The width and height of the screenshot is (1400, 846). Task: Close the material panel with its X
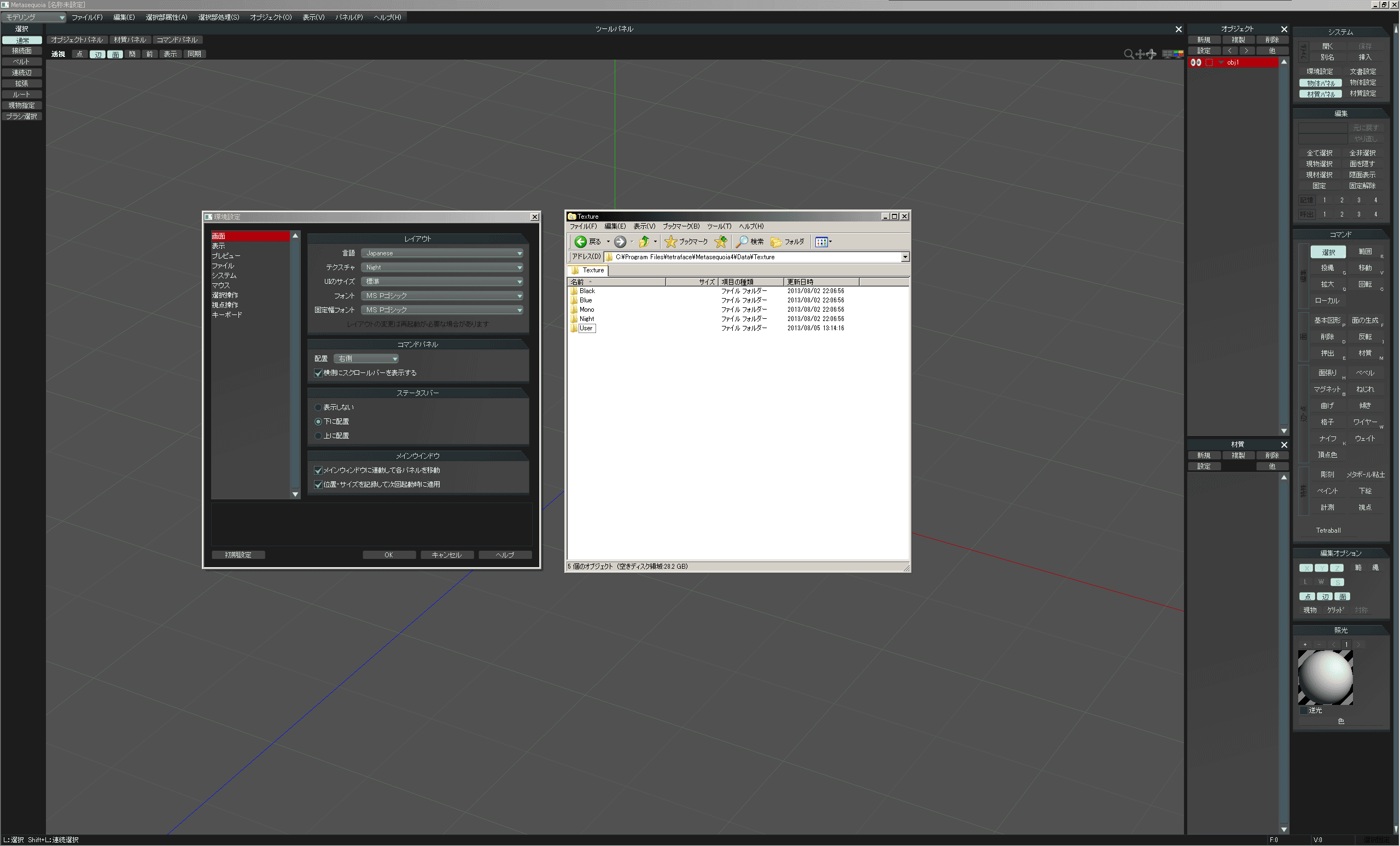pos(1284,445)
